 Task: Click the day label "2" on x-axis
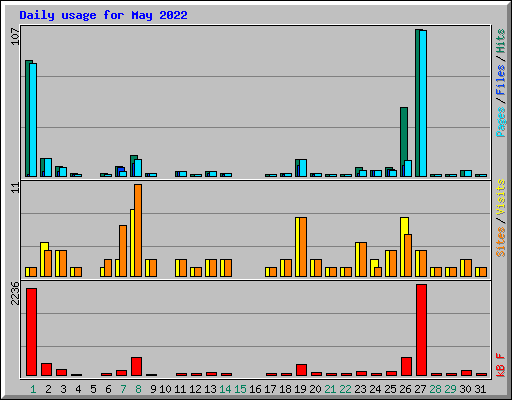[48, 389]
